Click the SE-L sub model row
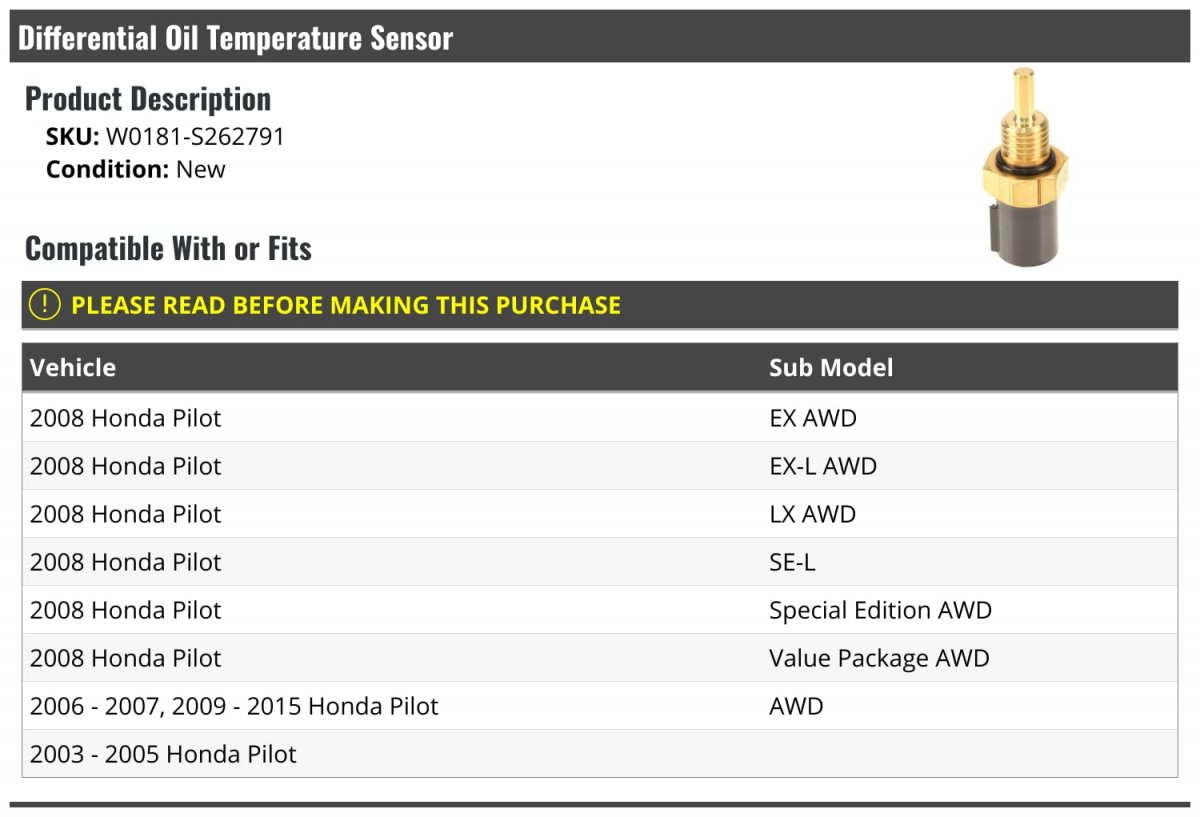1200x817 pixels. click(x=792, y=562)
